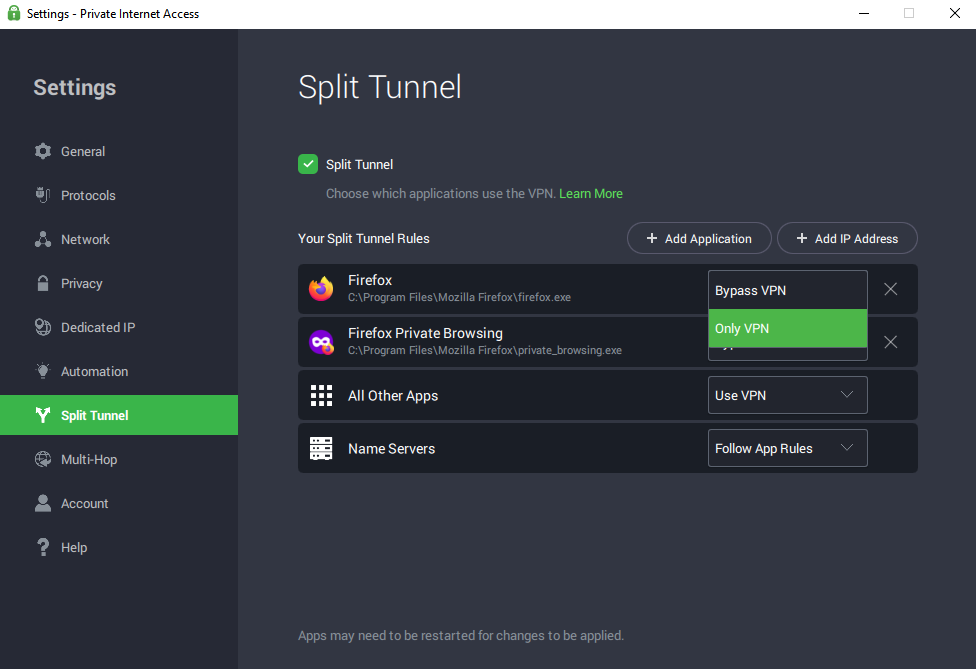
Task: Click the Account person icon
Action: point(43,503)
